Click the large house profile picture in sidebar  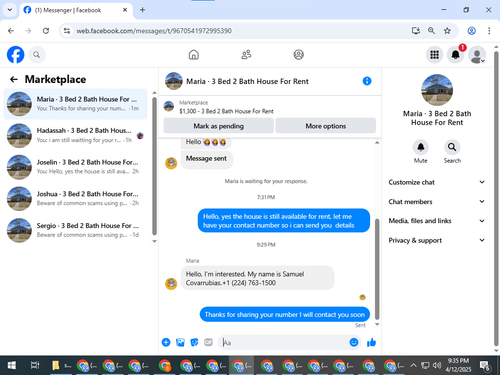(437, 90)
